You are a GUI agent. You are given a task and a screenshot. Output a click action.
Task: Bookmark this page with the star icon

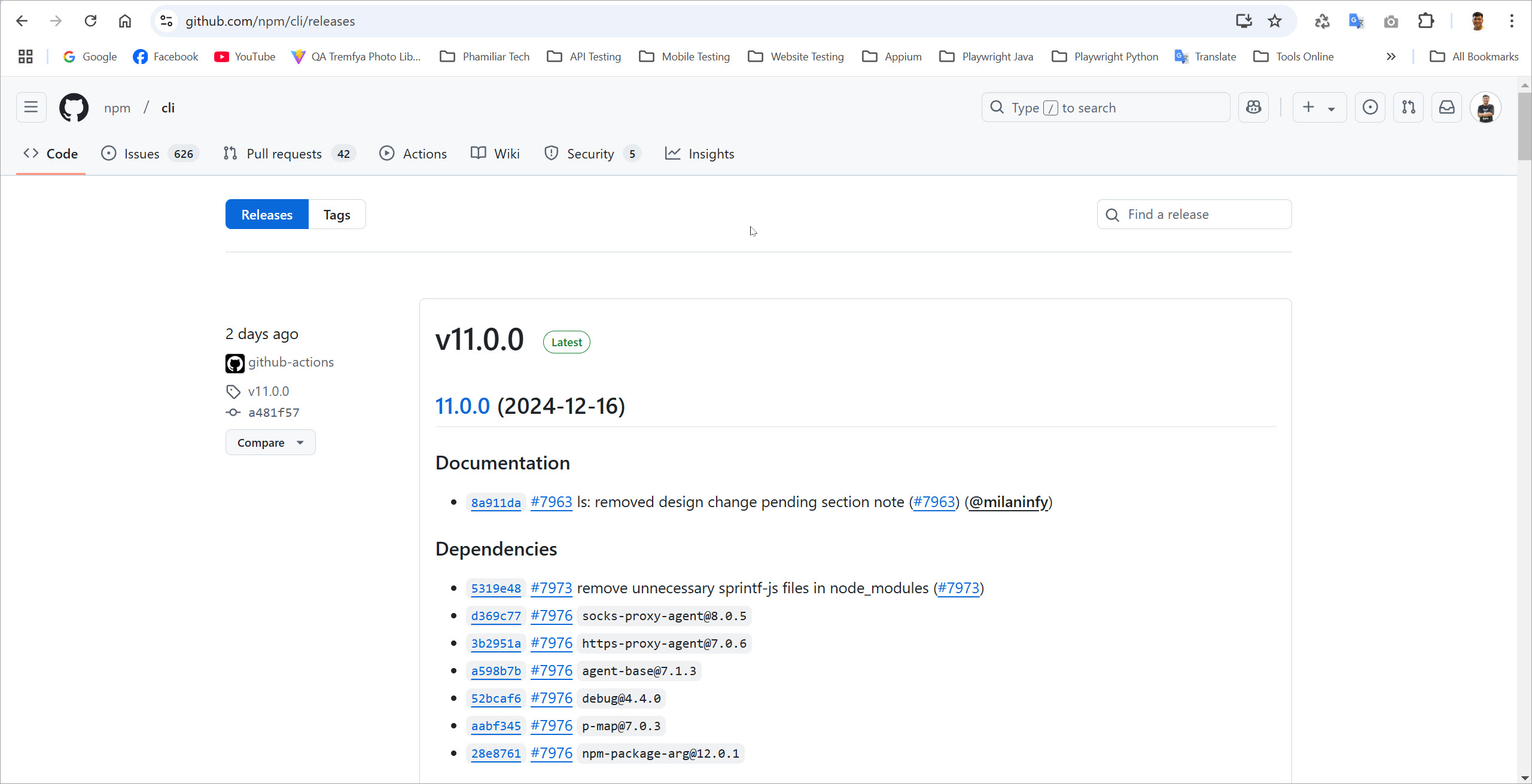coord(1275,22)
